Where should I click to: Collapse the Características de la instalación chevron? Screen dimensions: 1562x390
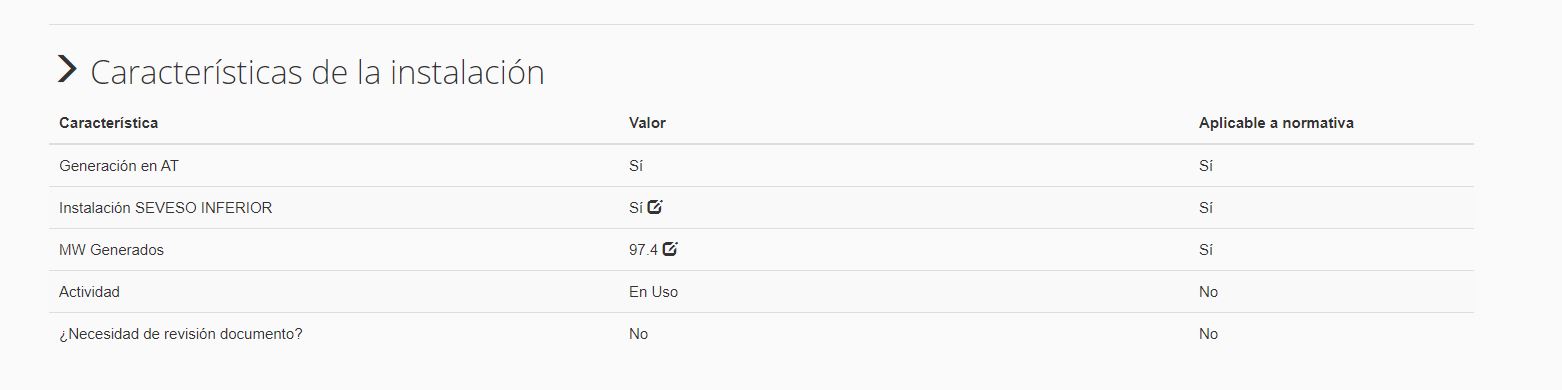click(67, 69)
